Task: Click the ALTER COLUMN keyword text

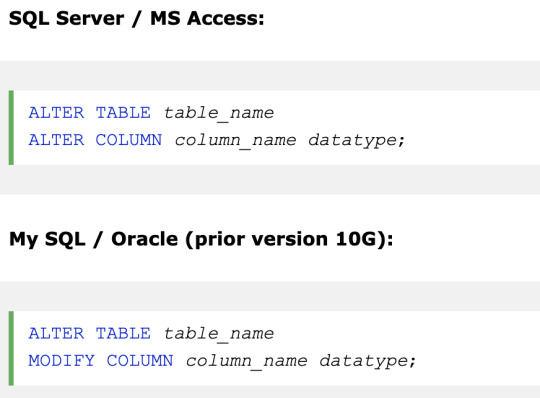Action: [x=95, y=140]
